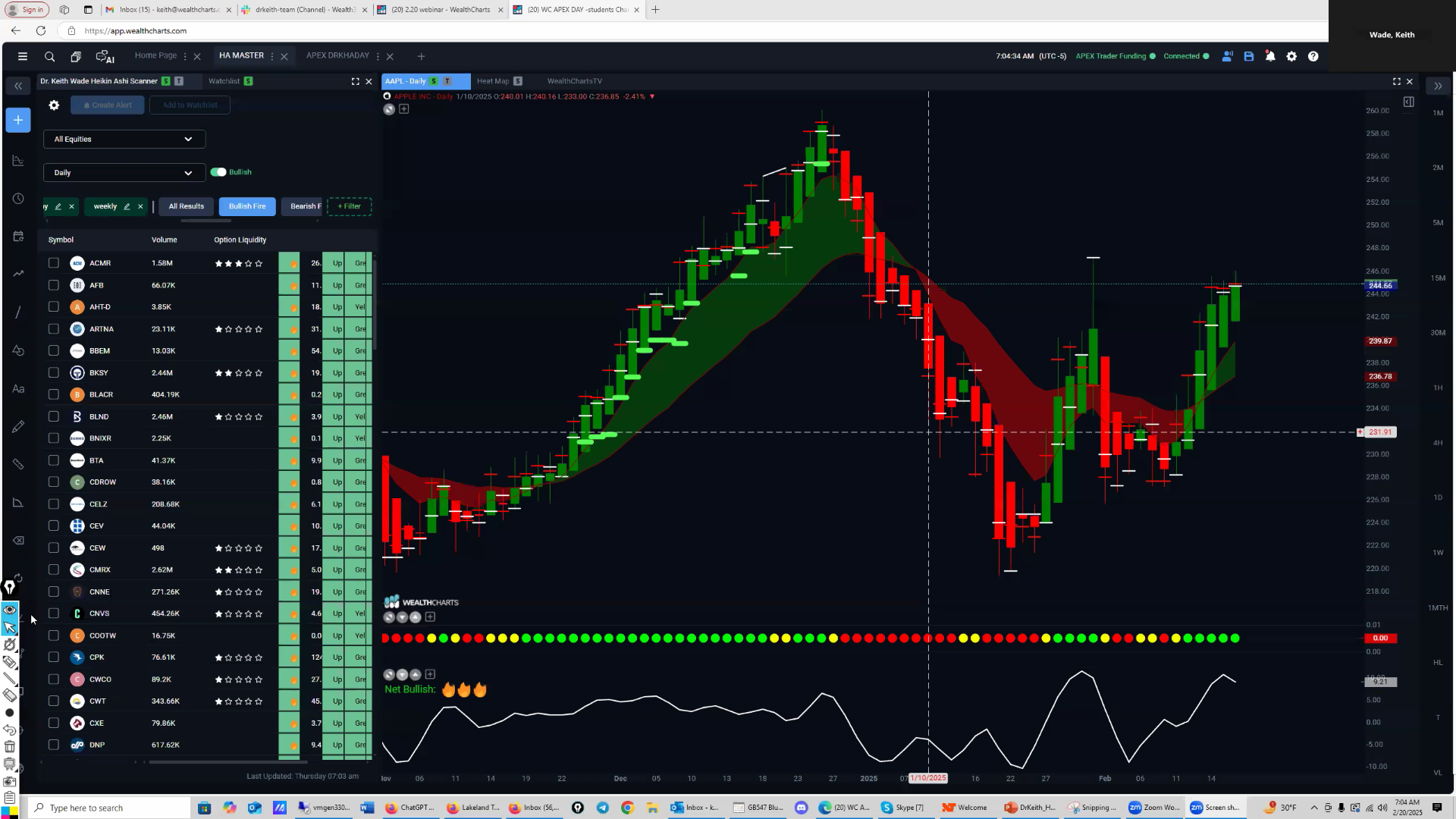Select the text Aa drawing tool
Image resolution: width=1456 pixels, height=819 pixels.
pyautogui.click(x=18, y=388)
